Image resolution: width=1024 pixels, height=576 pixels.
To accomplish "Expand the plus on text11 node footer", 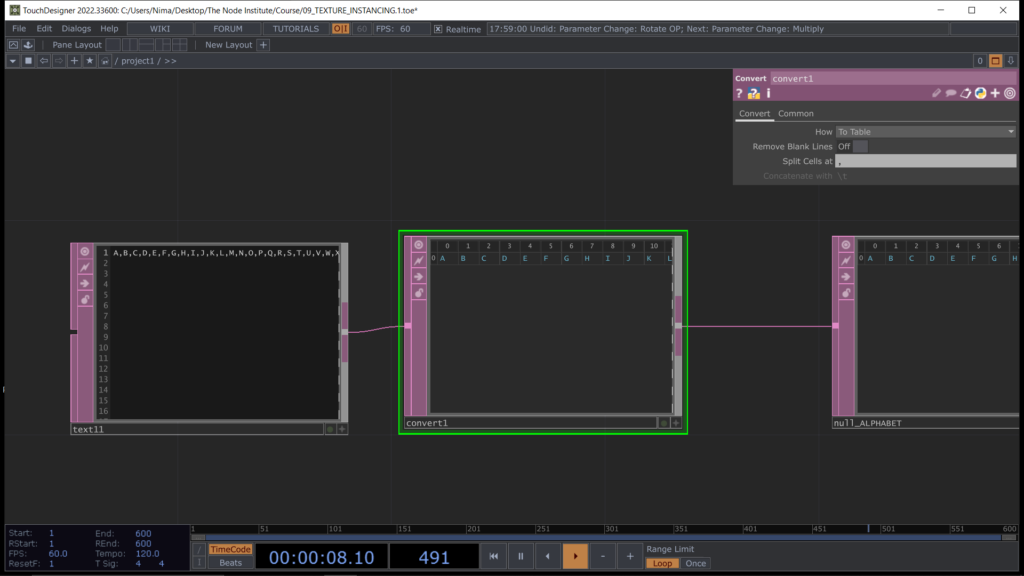I will click(342, 429).
